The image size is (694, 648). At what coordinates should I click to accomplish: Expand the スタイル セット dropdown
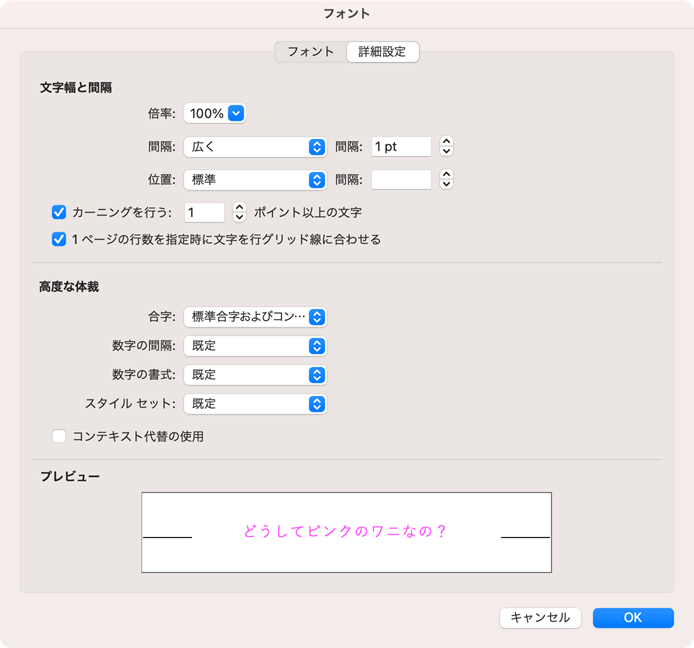click(255, 404)
